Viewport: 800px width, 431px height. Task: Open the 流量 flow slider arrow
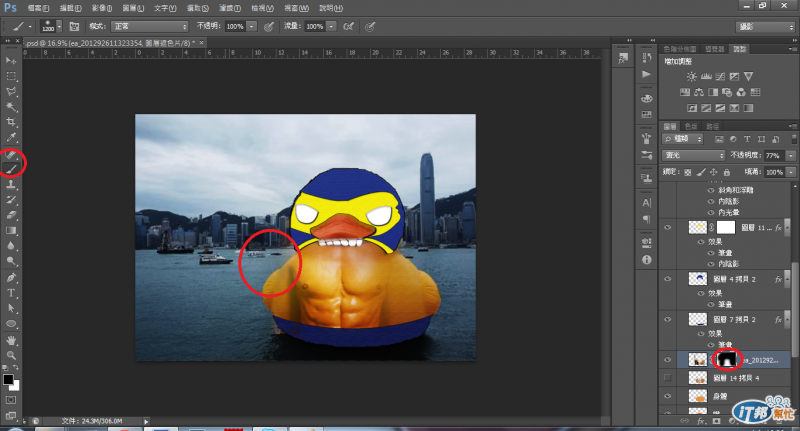331,27
